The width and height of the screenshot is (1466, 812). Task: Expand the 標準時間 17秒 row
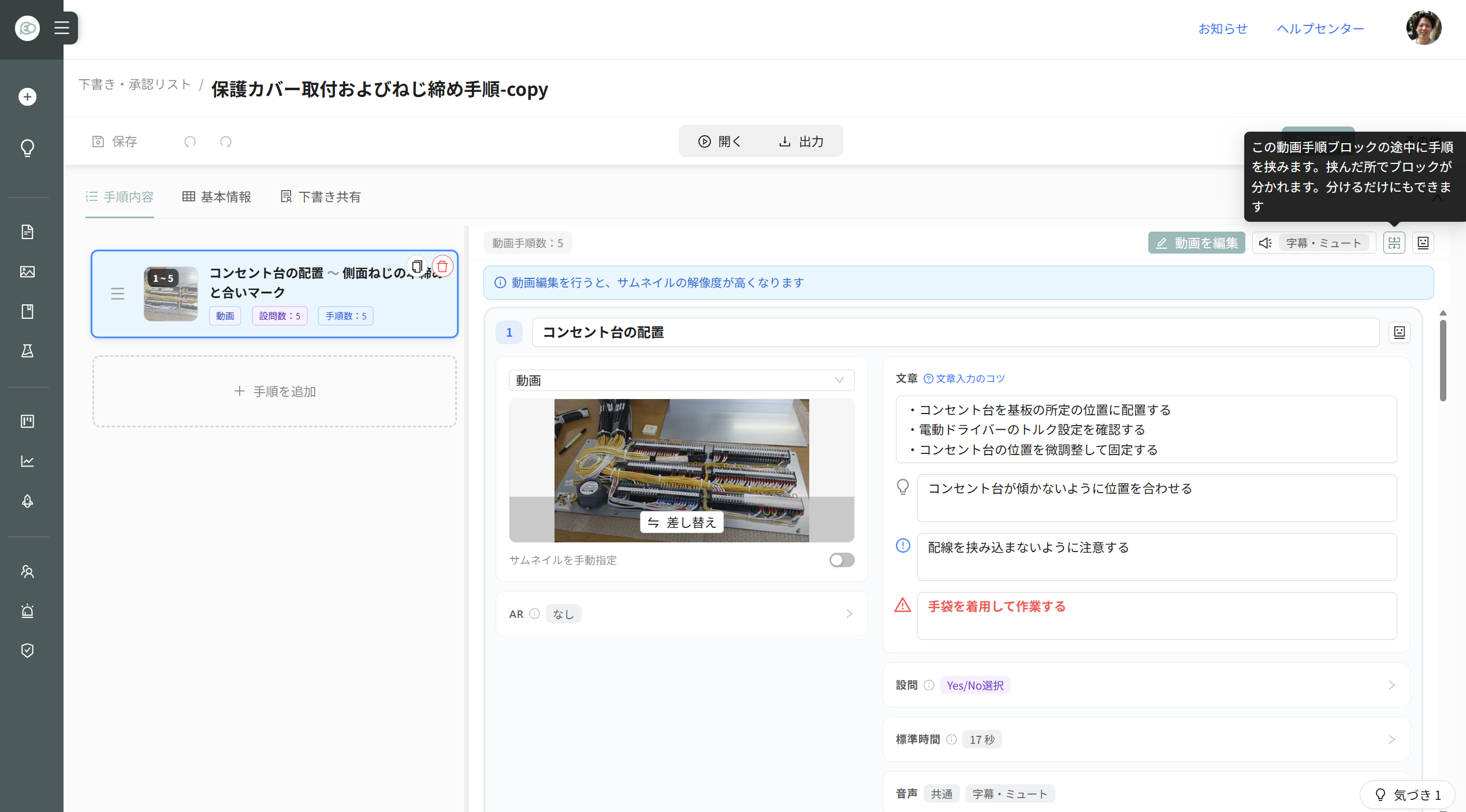pyautogui.click(x=1146, y=739)
